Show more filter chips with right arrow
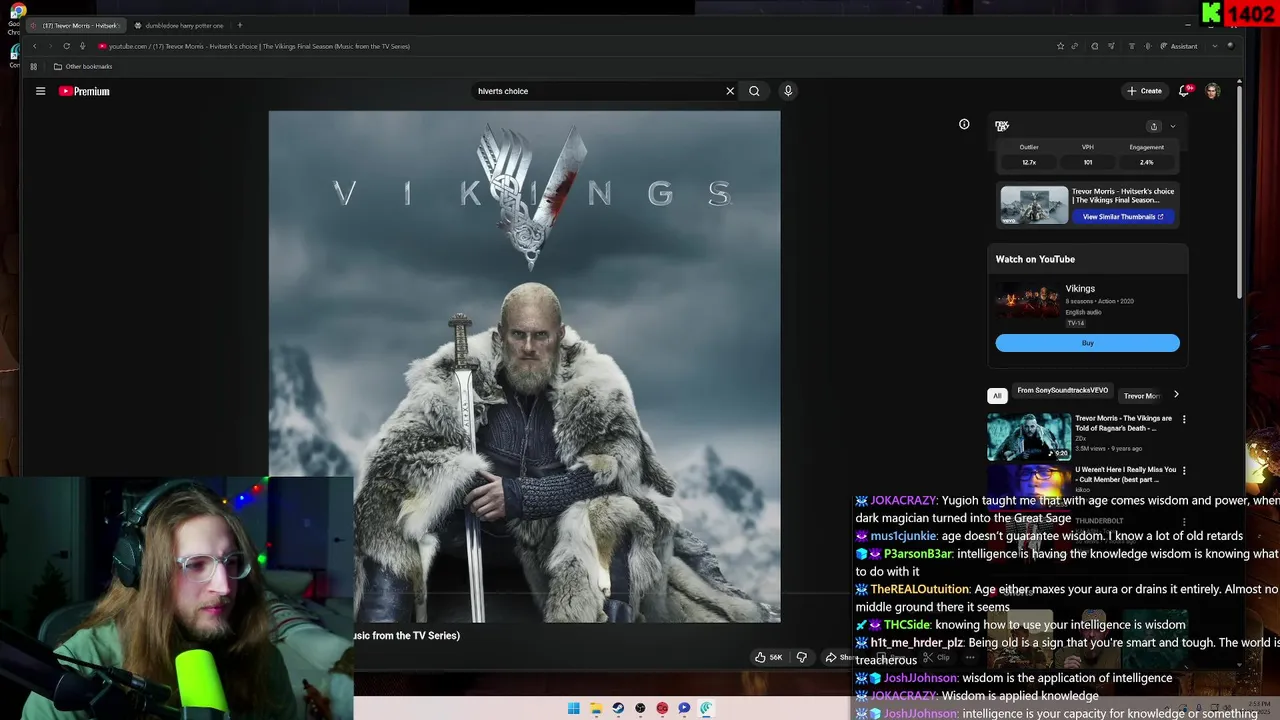This screenshot has height=720, width=1280. pos(1176,394)
